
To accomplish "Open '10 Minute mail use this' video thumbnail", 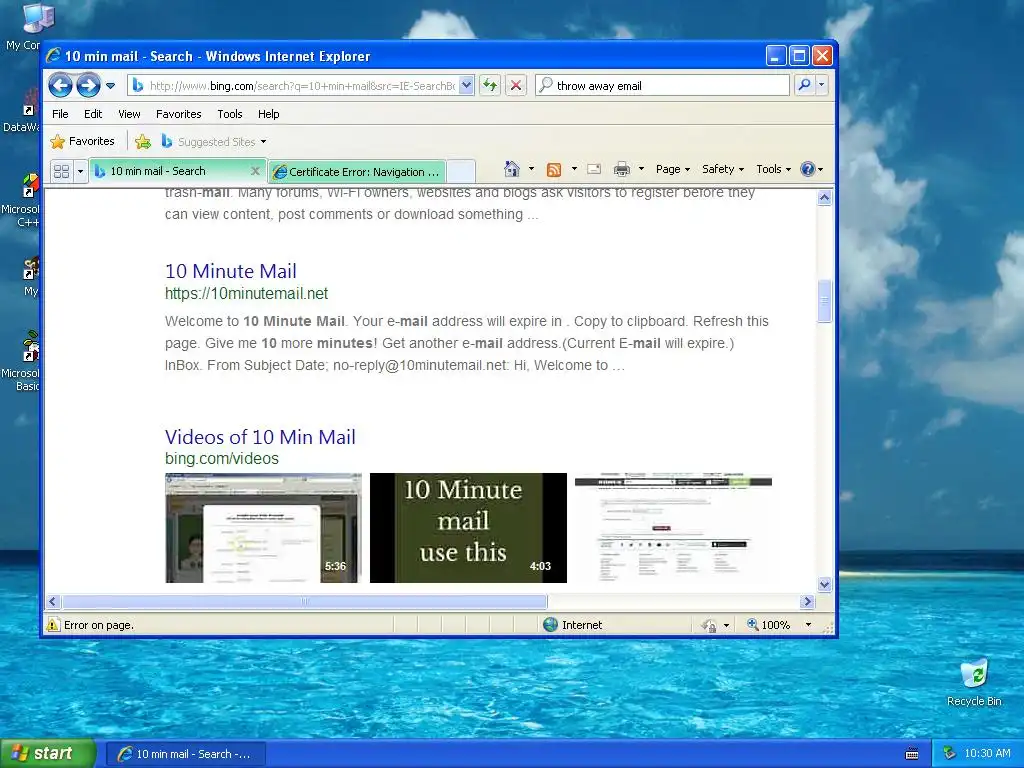I will tap(468, 528).
